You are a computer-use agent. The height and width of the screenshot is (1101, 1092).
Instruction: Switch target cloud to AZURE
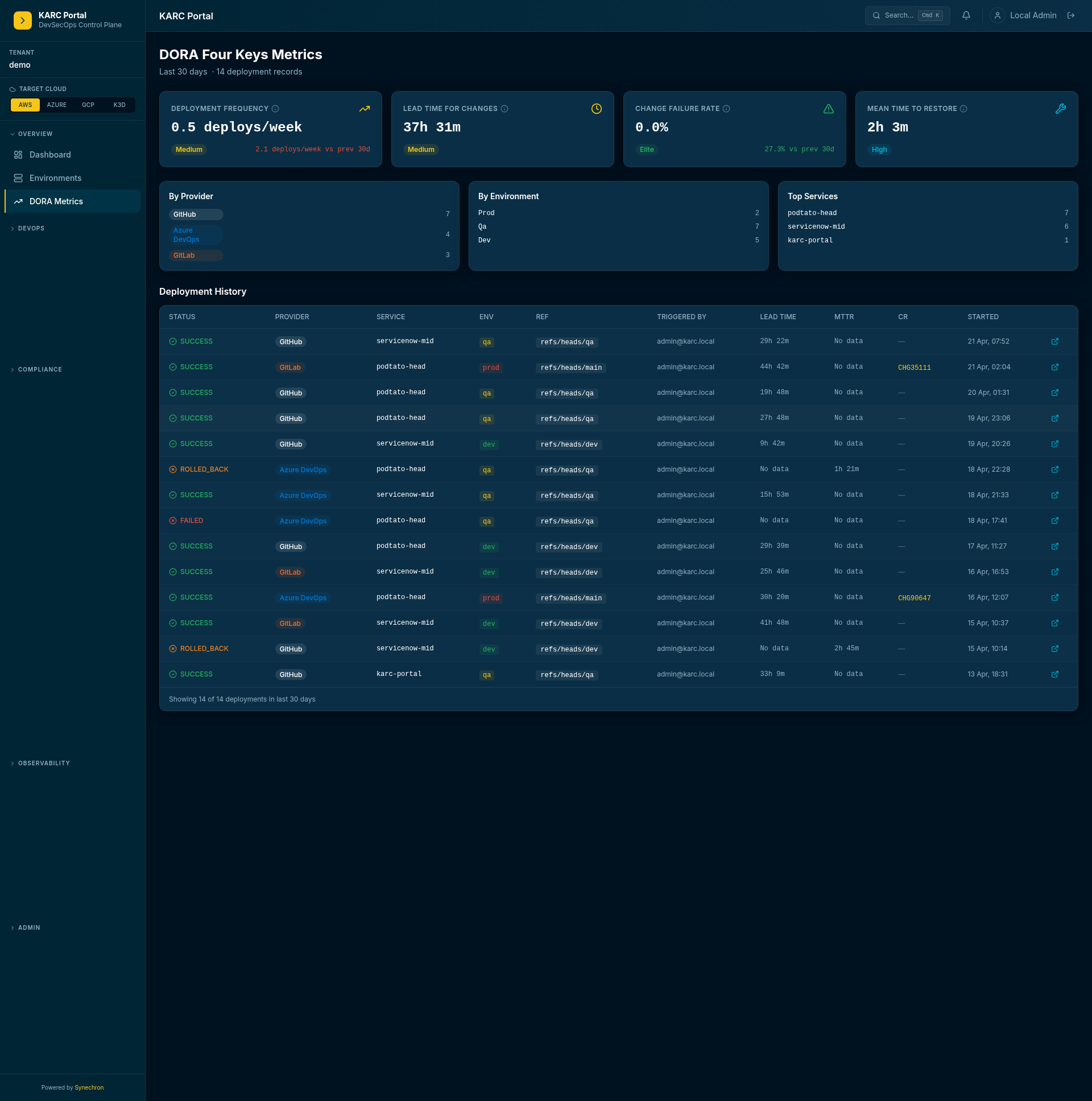click(x=56, y=105)
